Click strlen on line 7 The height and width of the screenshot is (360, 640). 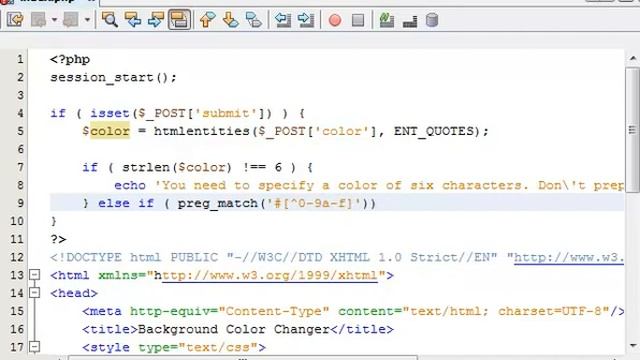(x=146, y=167)
